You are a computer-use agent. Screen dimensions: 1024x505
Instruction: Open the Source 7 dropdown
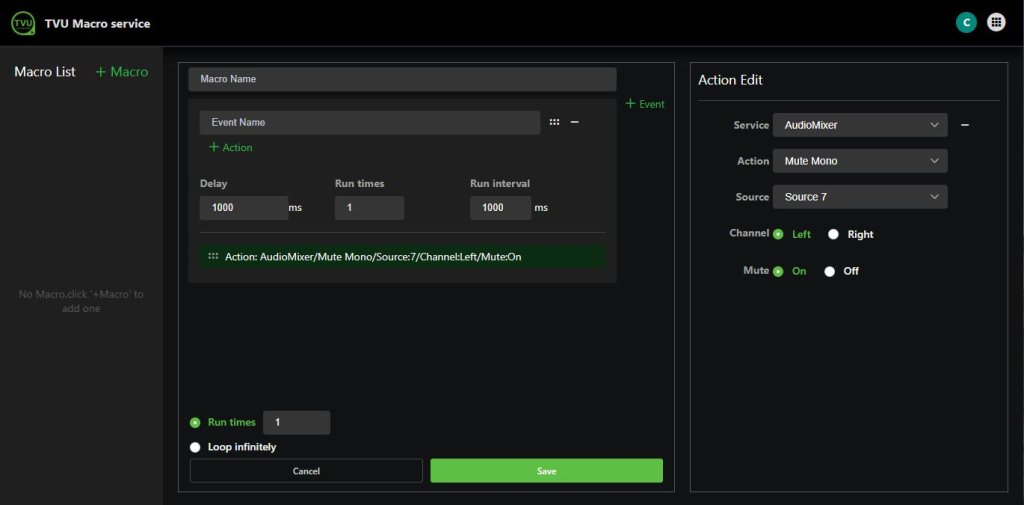point(859,197)
